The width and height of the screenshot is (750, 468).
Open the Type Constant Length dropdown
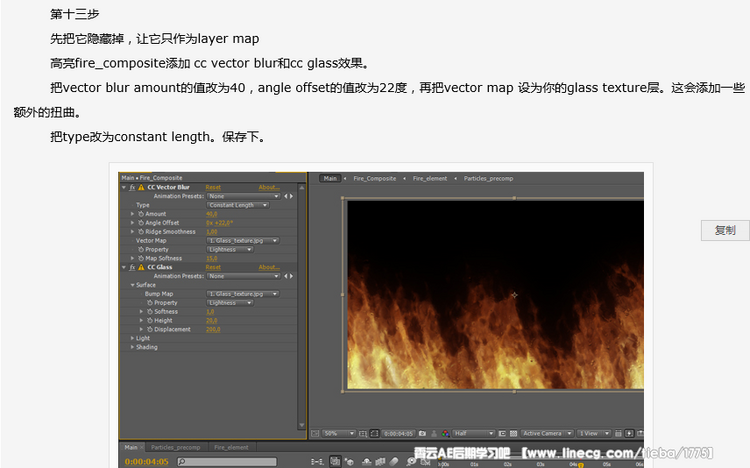(238, 205)
